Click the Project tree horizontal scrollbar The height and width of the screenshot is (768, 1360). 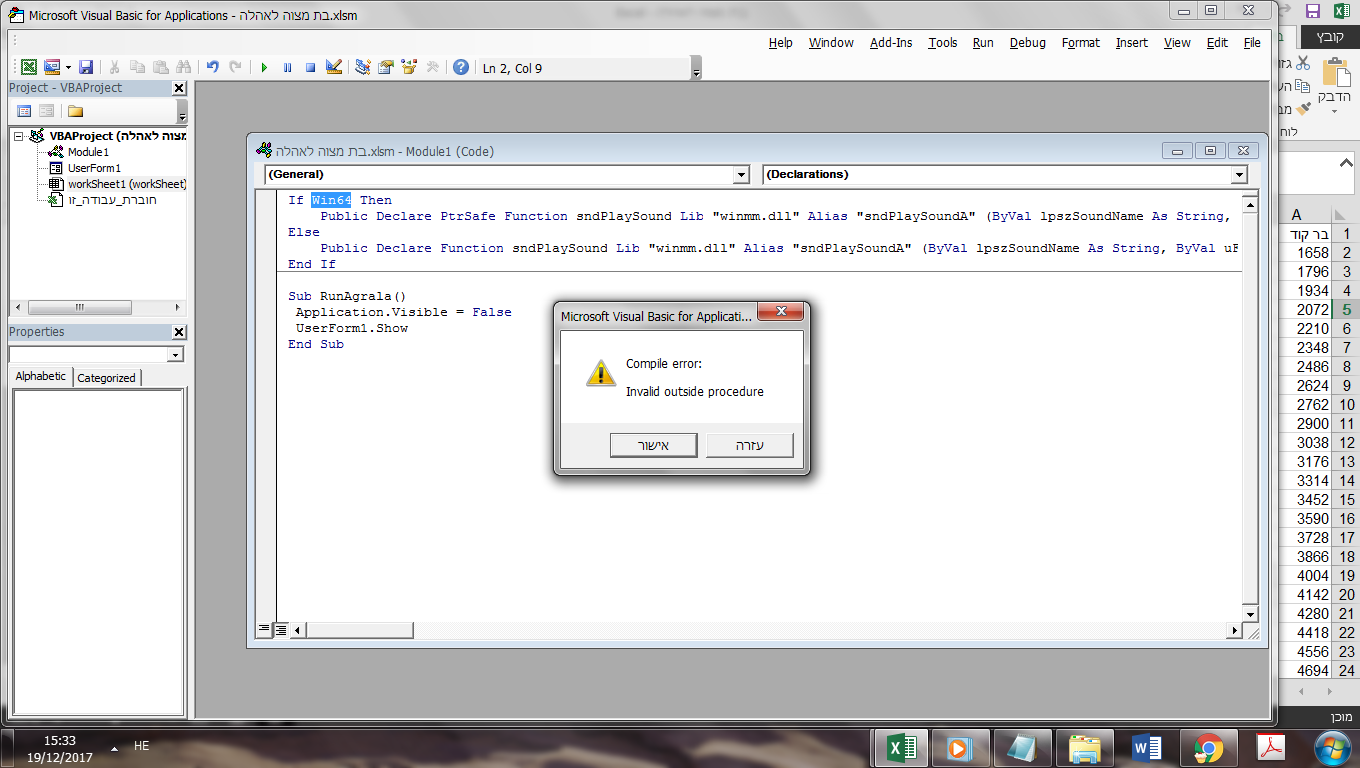tap(98, 308)
